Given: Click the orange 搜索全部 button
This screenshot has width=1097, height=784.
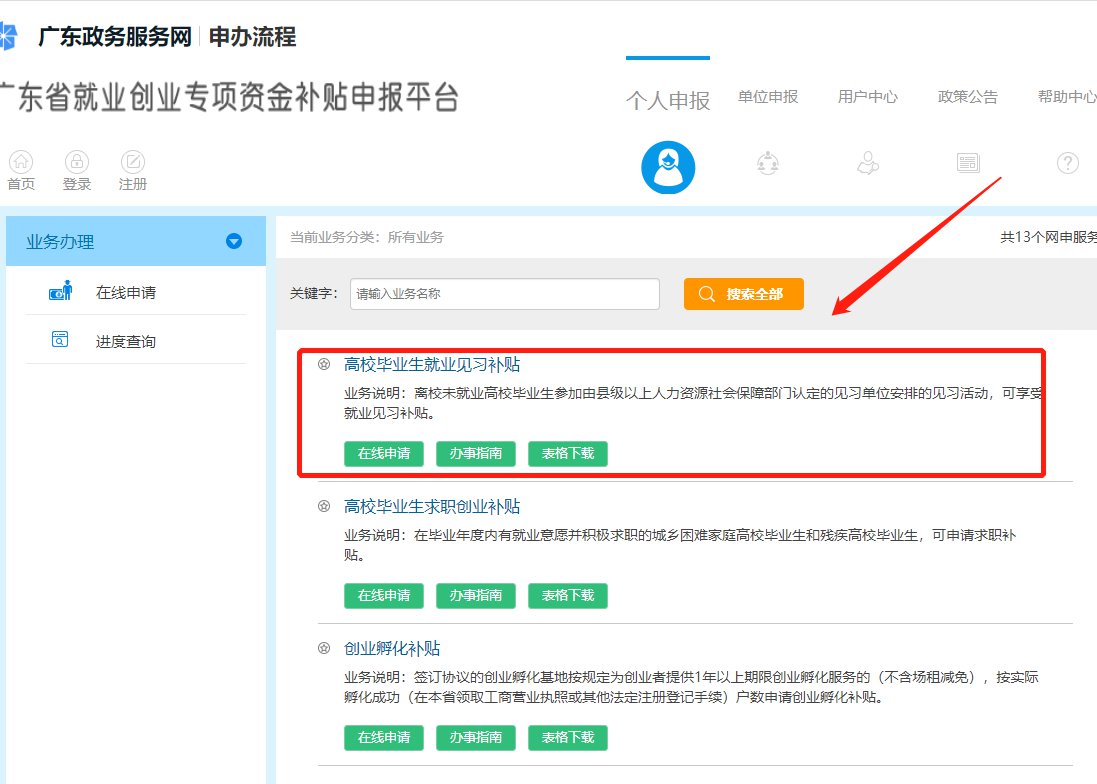Looking at the screenshot, I should (743, 294).
